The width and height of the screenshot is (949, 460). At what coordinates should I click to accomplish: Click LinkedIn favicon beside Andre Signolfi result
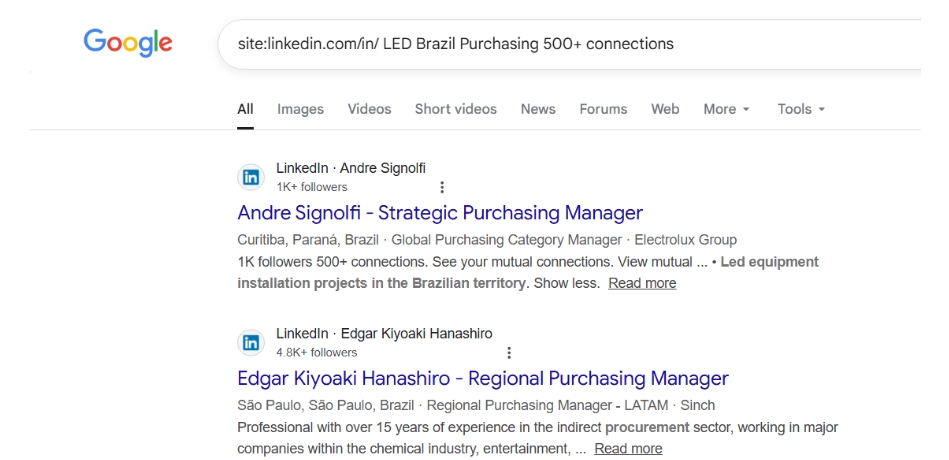250,177
